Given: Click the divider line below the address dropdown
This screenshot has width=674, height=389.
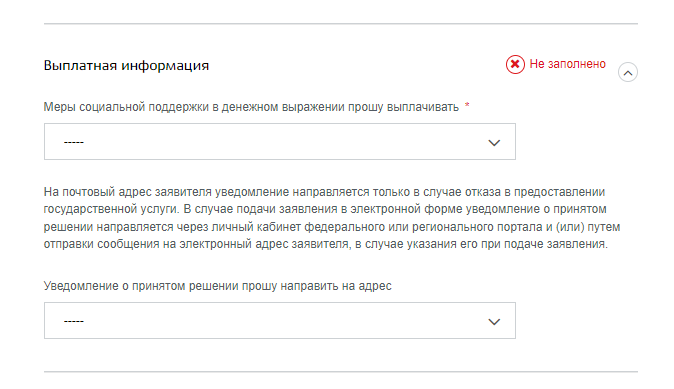Looking at the screenshot, I should pyautogui.click(x=341, y=372).
